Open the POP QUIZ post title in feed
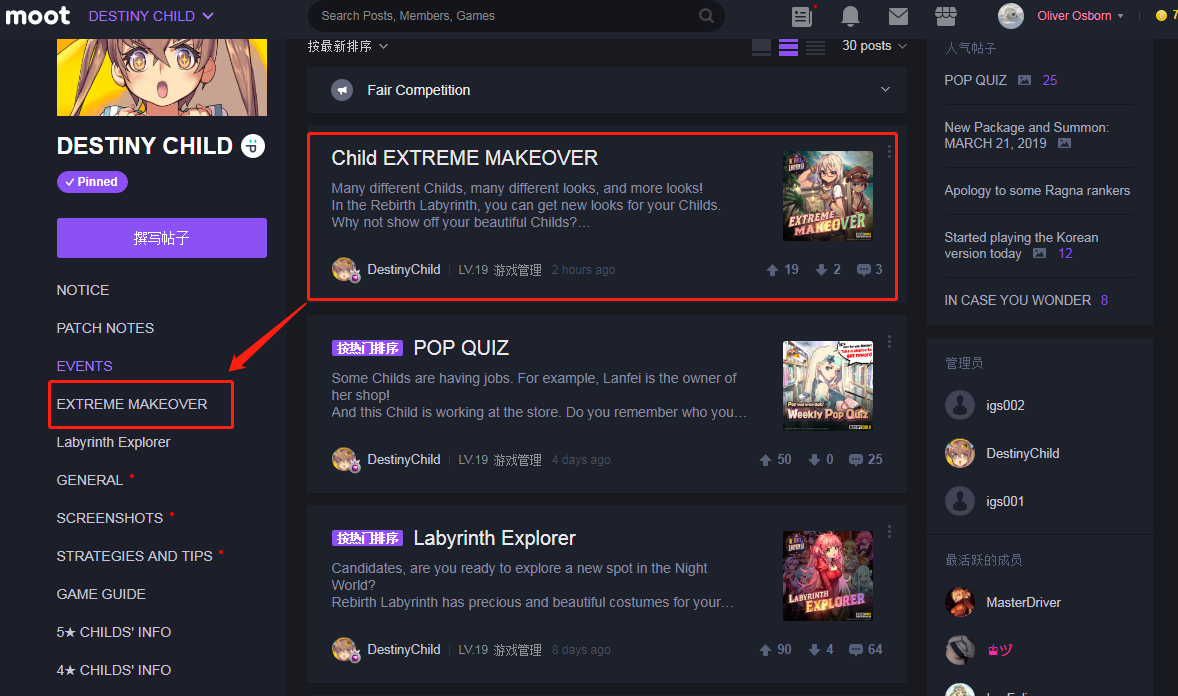This screenshot has height=696, width=1178. pos(461,348)
